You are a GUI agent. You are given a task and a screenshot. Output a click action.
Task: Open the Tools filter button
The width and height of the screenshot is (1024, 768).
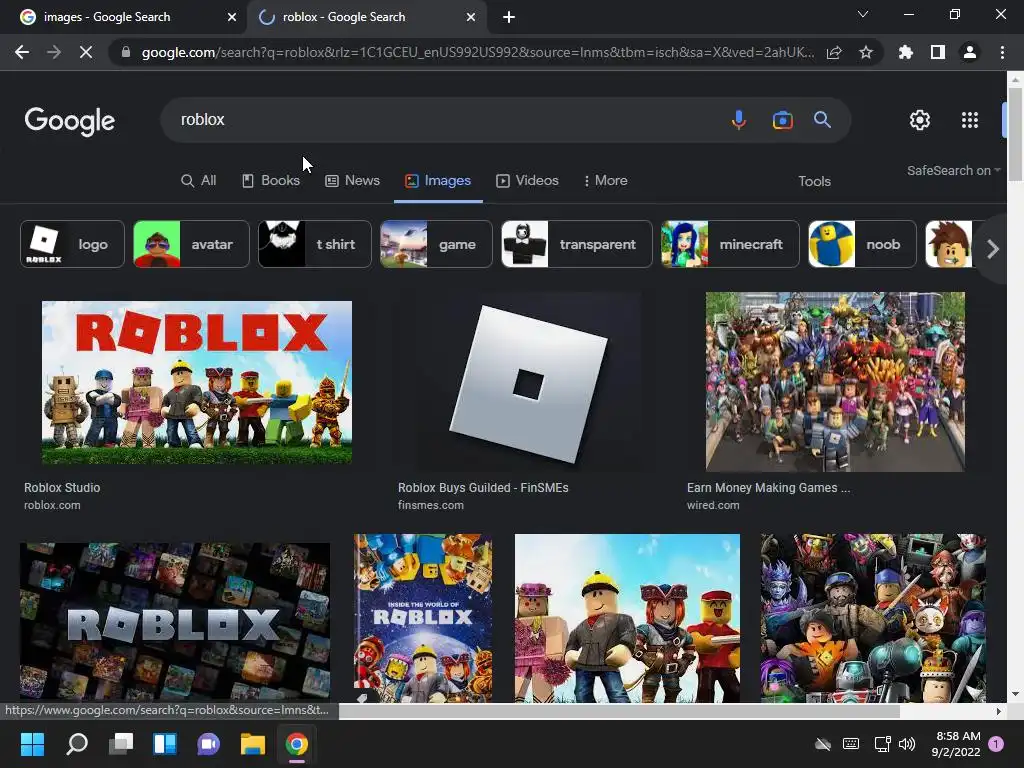[x=814, y=182]
